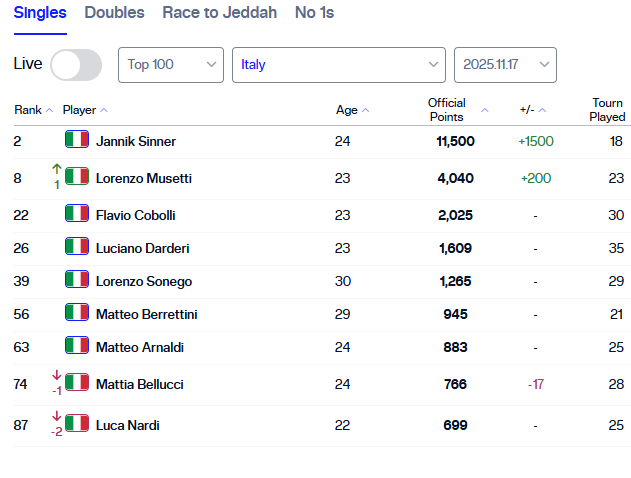
Task: Click the flag beside Flavio Cobolli
Action: [x=77, y=214]
